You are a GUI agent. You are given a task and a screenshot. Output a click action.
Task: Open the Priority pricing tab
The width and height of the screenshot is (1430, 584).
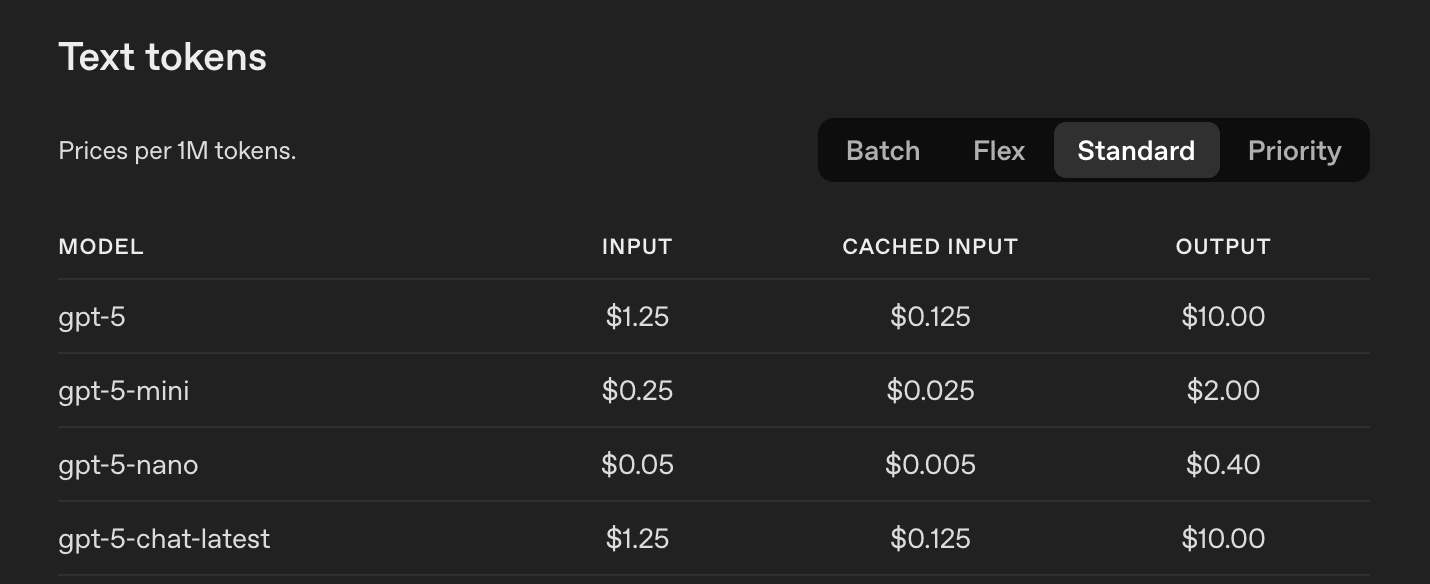pos(1294,151)
